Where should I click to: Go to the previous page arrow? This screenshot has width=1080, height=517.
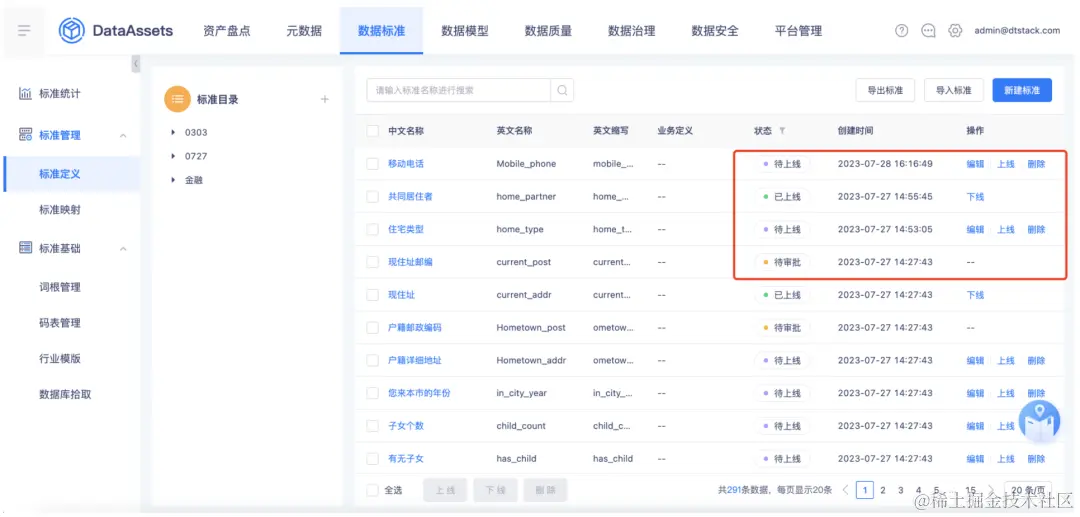(846, 490)
